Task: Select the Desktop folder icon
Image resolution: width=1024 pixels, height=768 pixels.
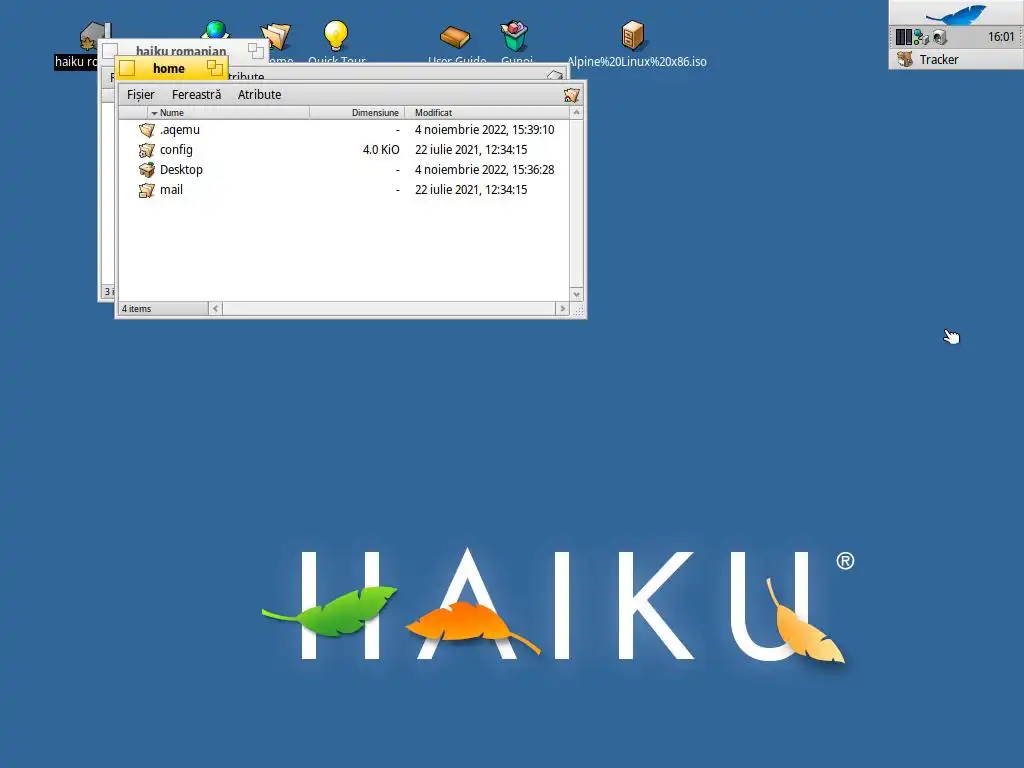Action: click(x=147, y=170)
